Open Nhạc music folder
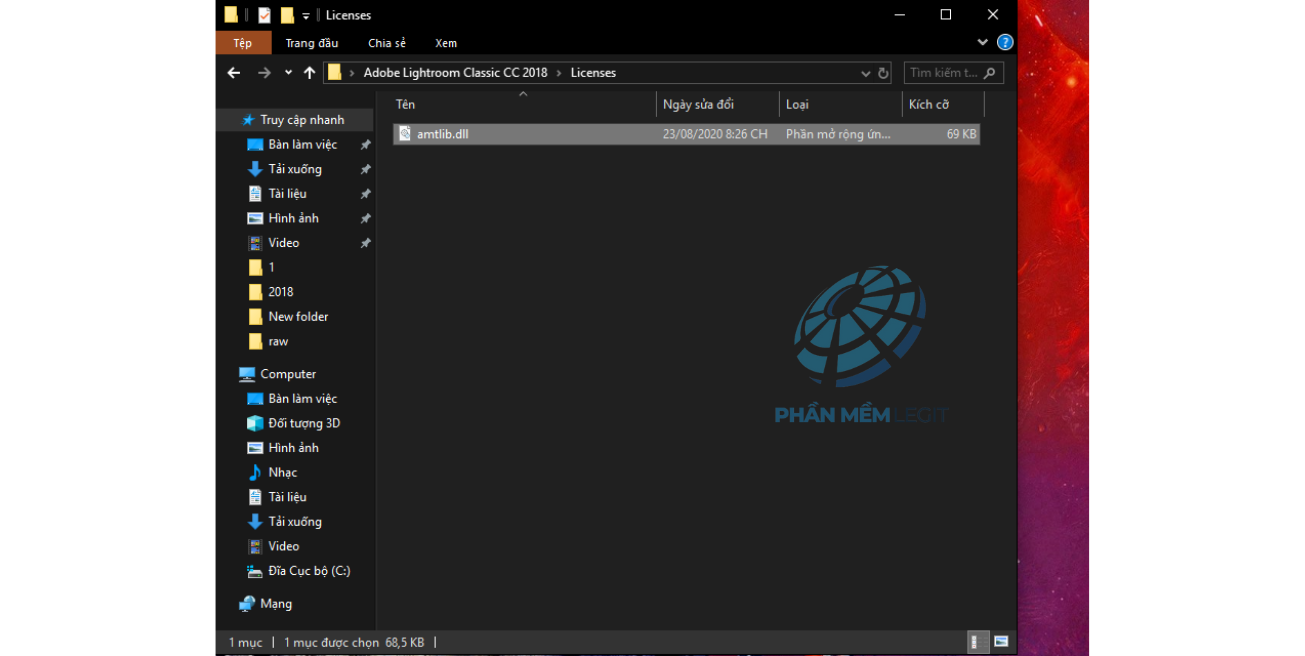This screenshot has width=1305, height=656. click(282, 472)
